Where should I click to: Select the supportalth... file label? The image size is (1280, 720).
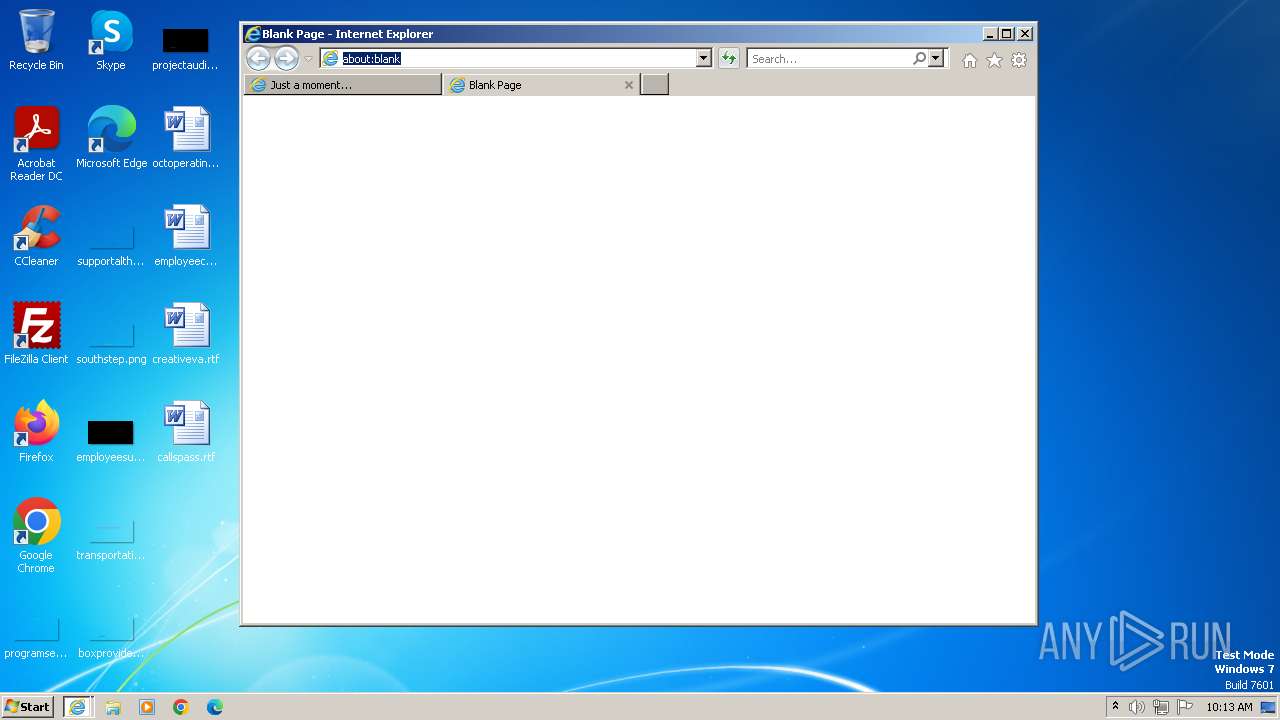(111, 261)
